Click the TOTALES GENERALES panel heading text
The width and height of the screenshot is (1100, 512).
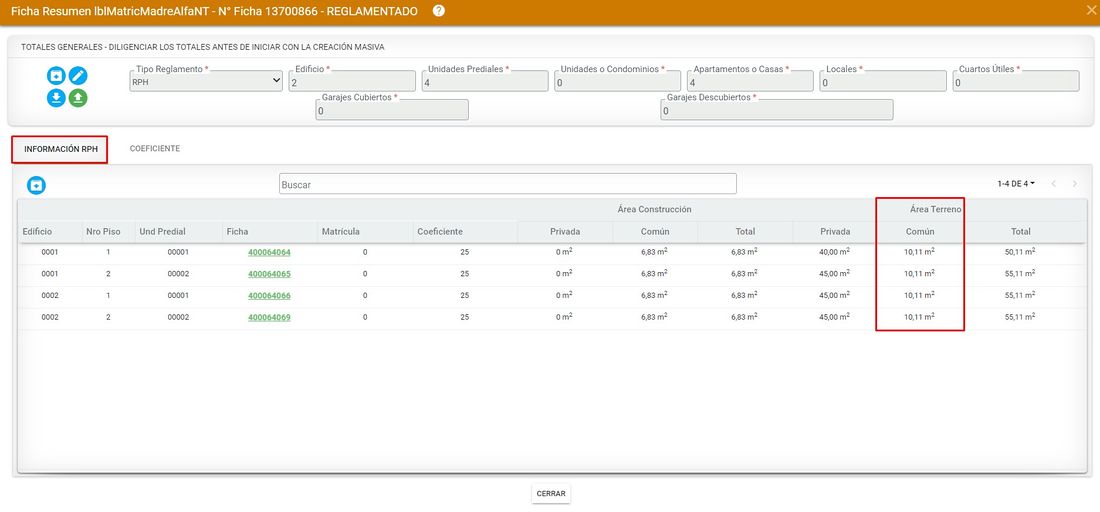[x=203, y=47]
